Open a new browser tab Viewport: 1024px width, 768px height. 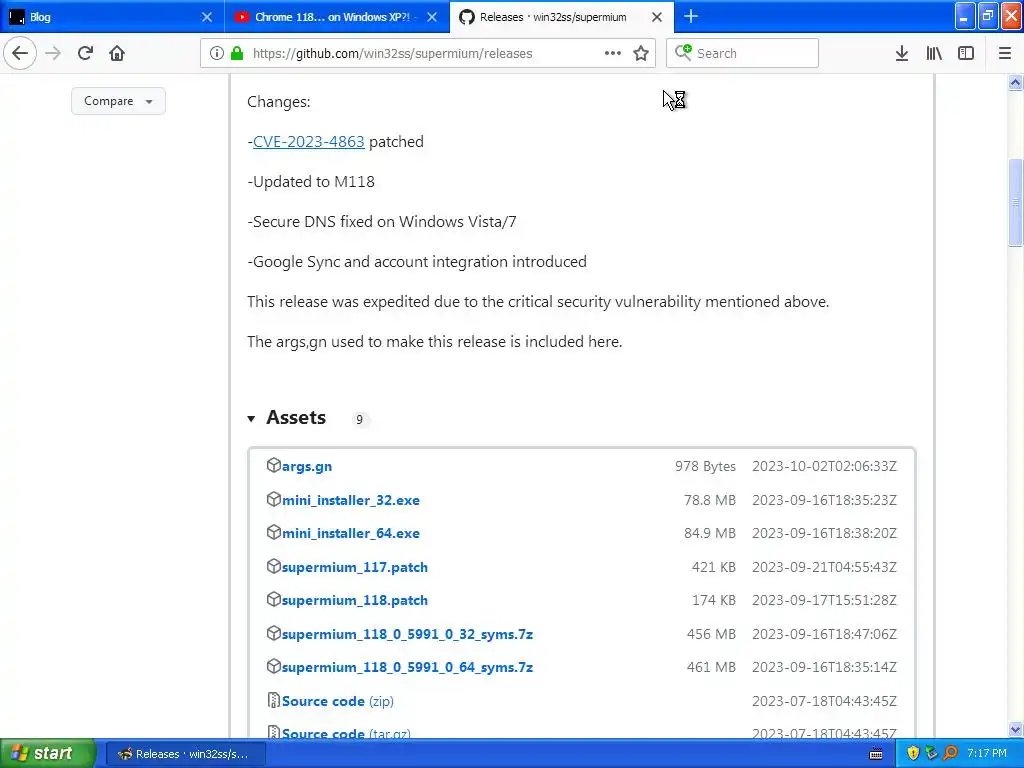pos(691,16)
